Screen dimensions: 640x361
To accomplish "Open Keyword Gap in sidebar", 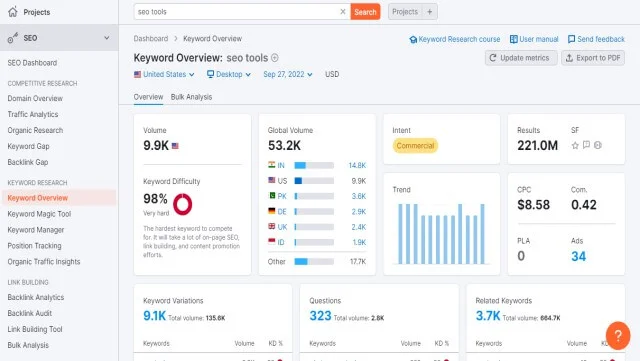I will pos(29,146).
